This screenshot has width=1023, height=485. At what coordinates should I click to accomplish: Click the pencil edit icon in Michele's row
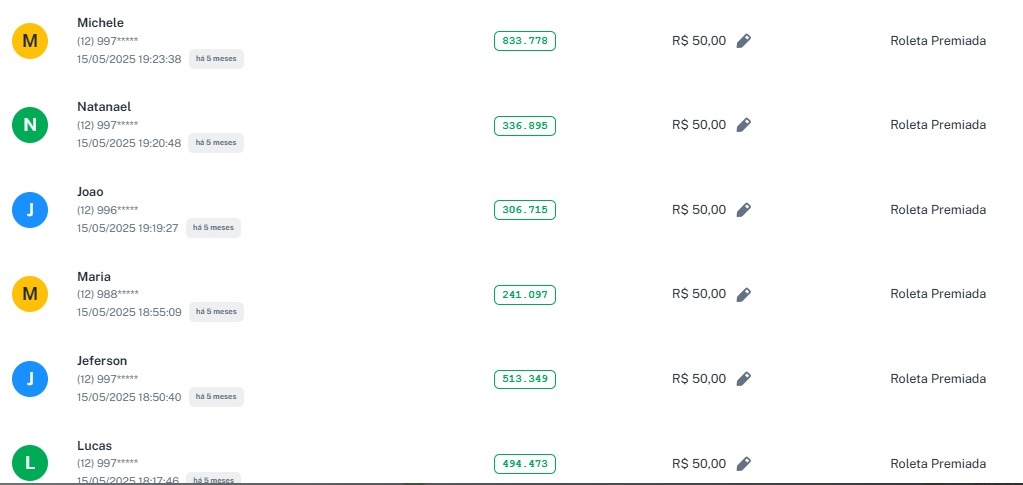click(x=743, y=41)
